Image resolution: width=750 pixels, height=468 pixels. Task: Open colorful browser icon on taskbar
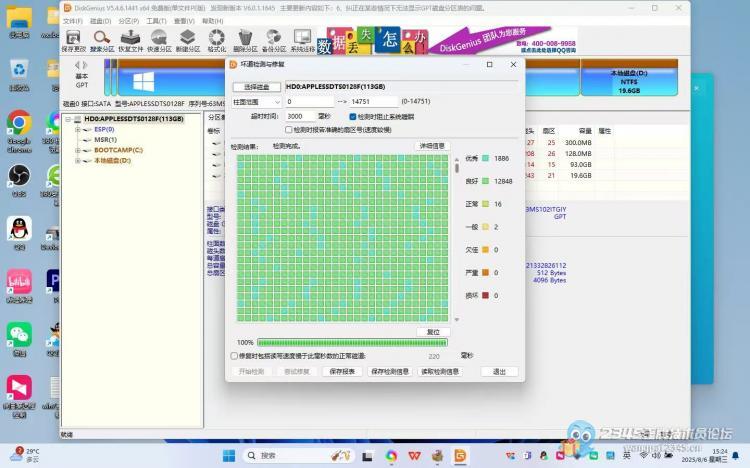(x=391, y=456)
